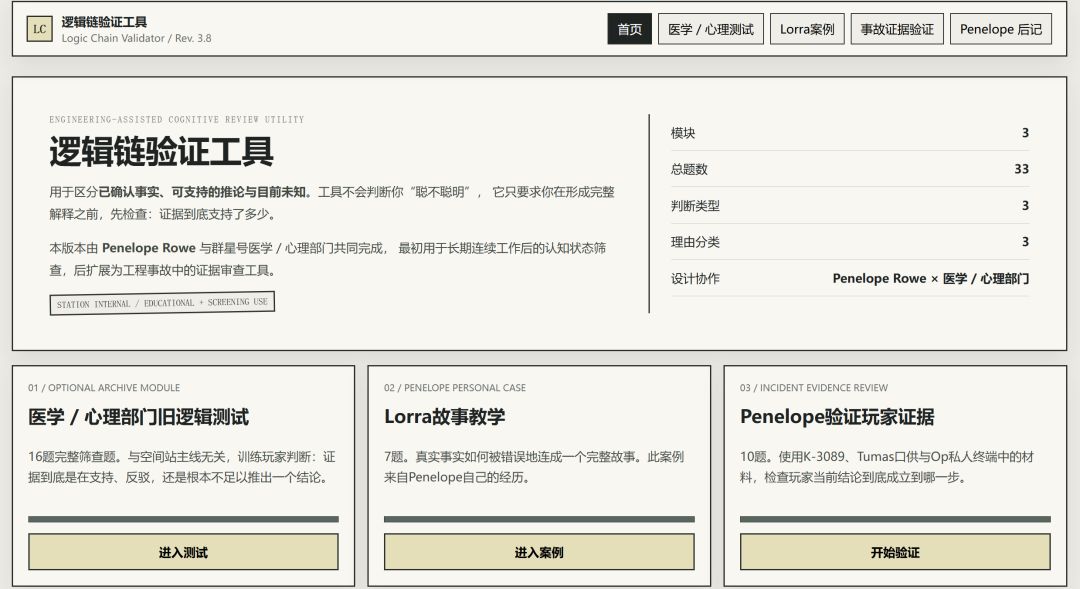Open the Lorra案例 tab
Screen dimensions: 1080x589
point(807,29)
